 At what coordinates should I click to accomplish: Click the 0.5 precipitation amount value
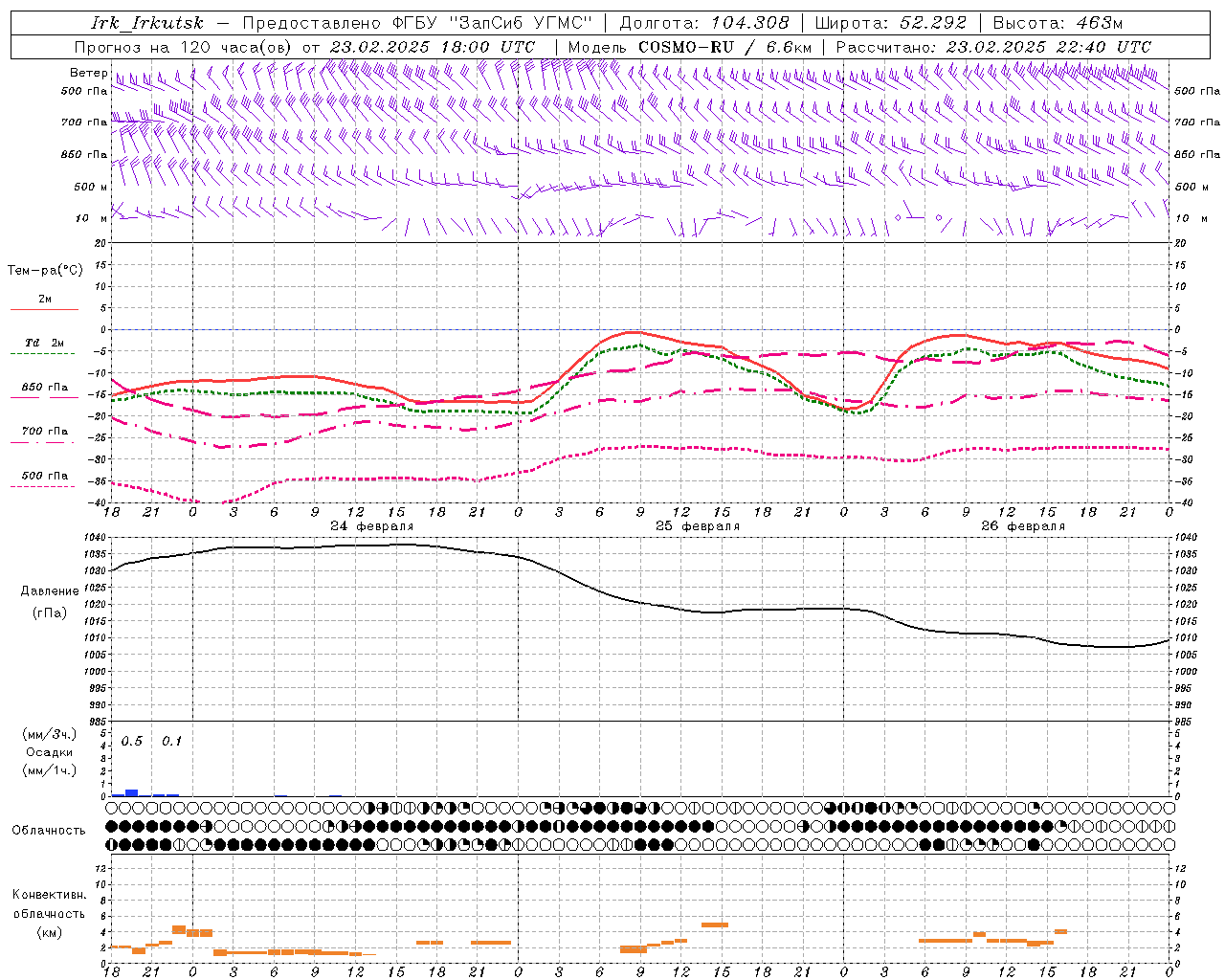pos(131,742)
